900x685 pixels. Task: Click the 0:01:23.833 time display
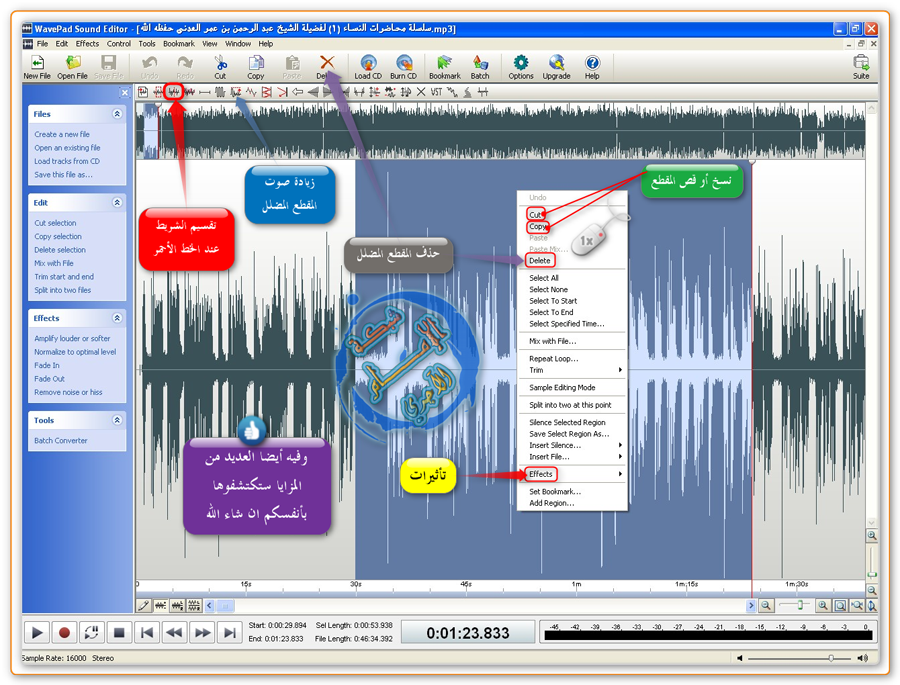point(468,633)
